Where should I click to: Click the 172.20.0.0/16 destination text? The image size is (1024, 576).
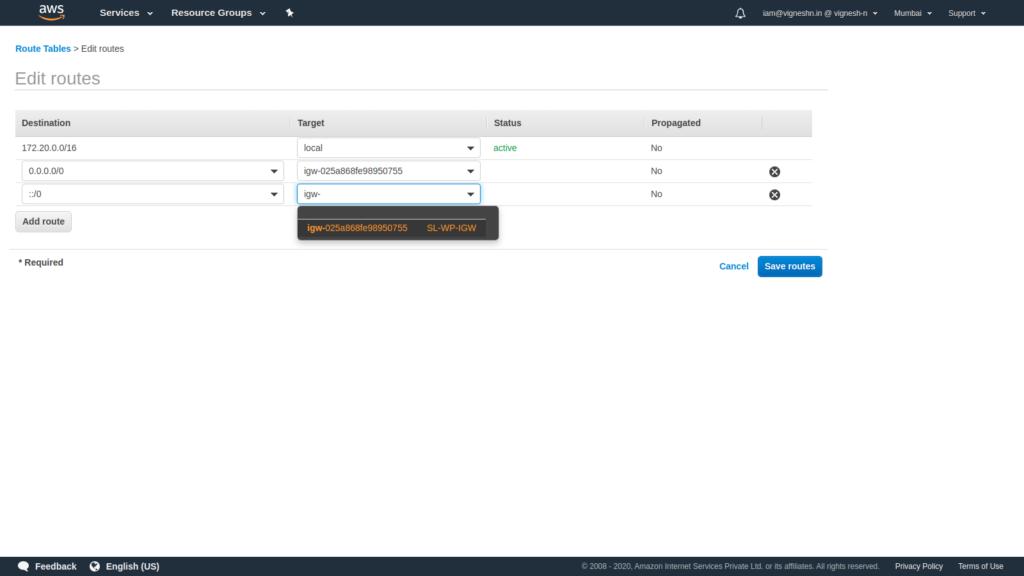[x=49, y=148]
